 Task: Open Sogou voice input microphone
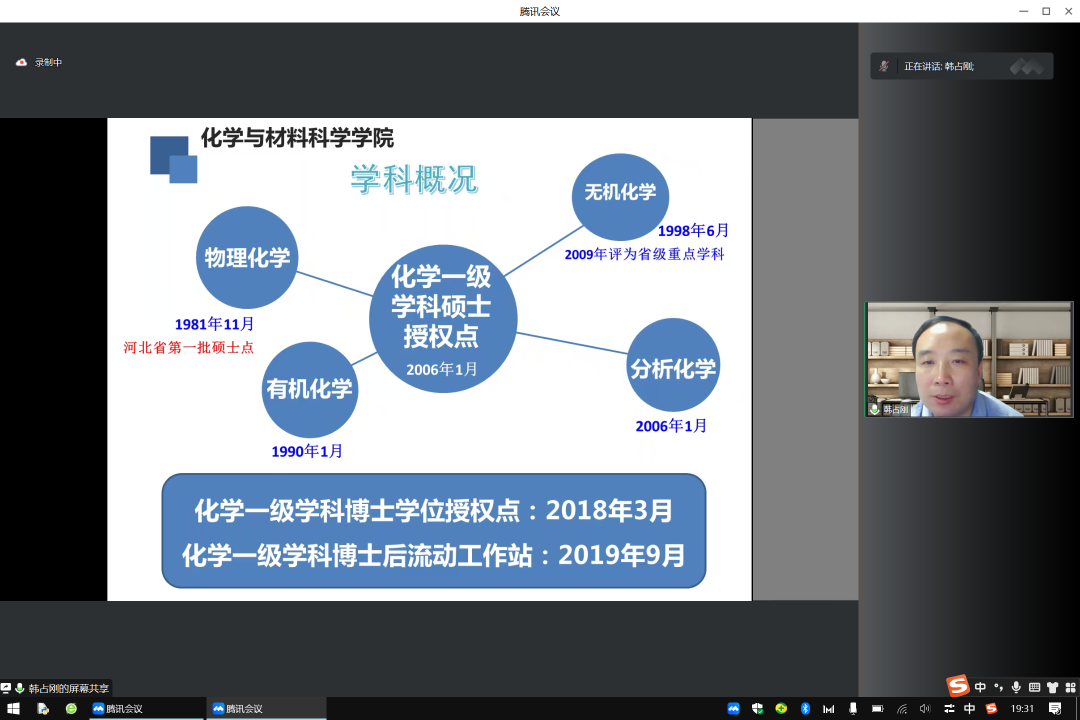[x=1016, y=687]
